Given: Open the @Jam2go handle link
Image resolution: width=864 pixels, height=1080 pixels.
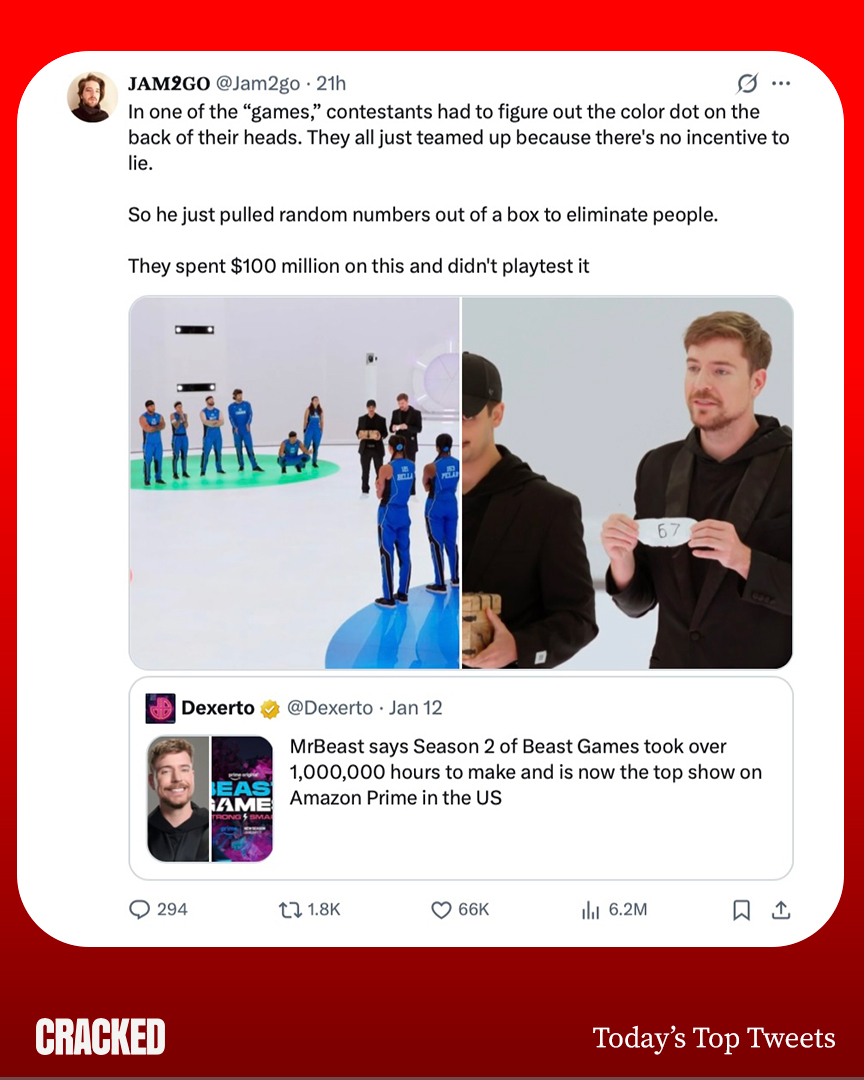Looking at the screenshot, I should [x=258, y=83].
